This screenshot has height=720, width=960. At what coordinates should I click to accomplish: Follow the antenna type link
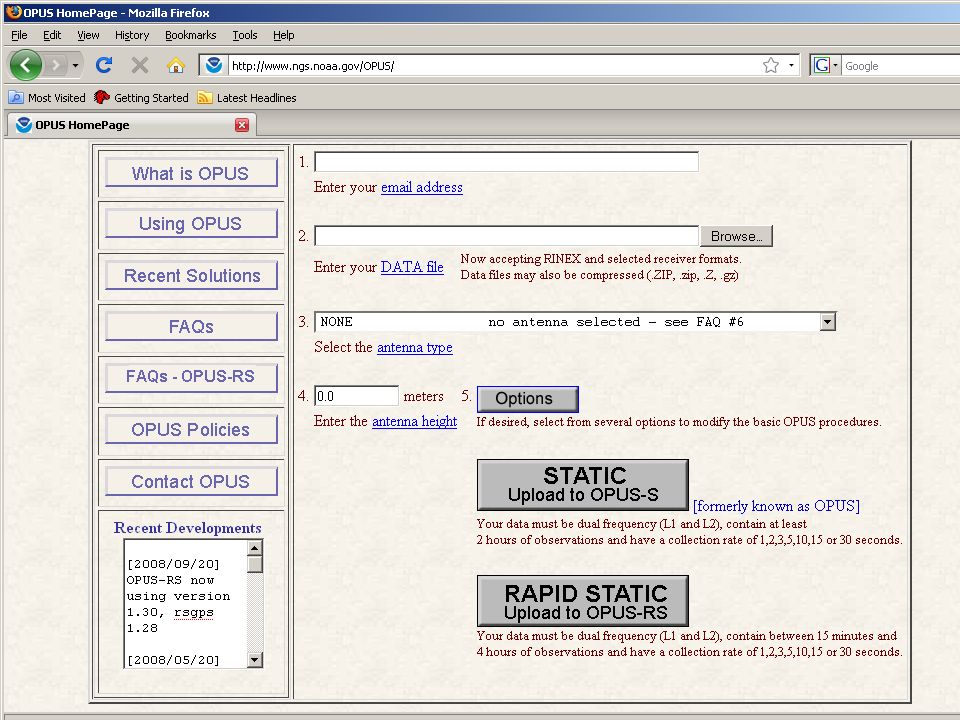pos(414,347)
